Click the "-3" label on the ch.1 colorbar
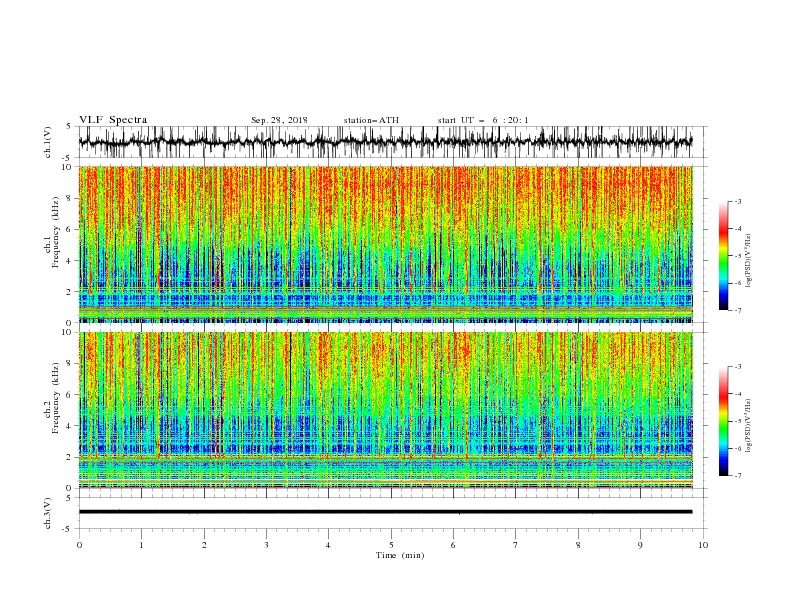792x612 pixels. tap(737, 201)
